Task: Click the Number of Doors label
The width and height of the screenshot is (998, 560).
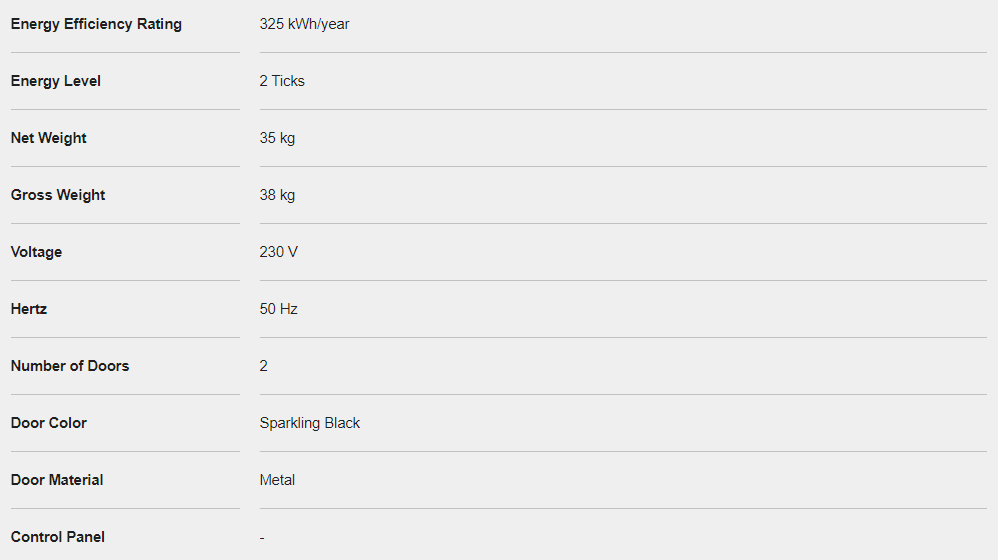Action: [70, 366]
